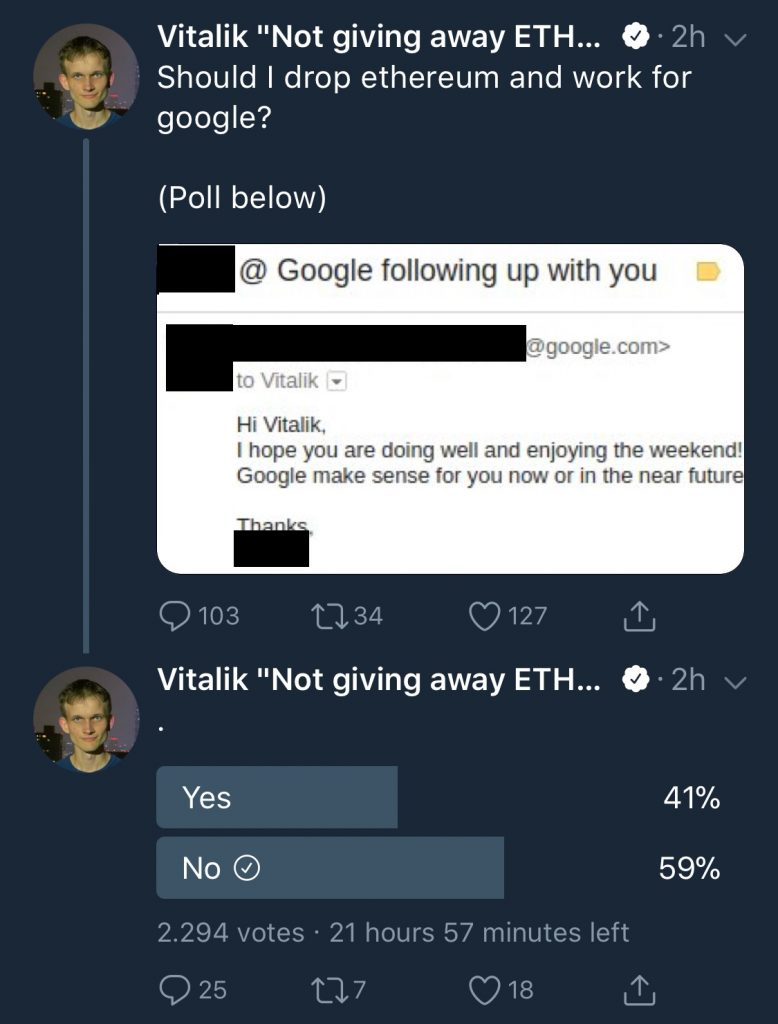778x1024 pixels.
Task: Open the attached email screenshot image
Action: coord(450,410)
